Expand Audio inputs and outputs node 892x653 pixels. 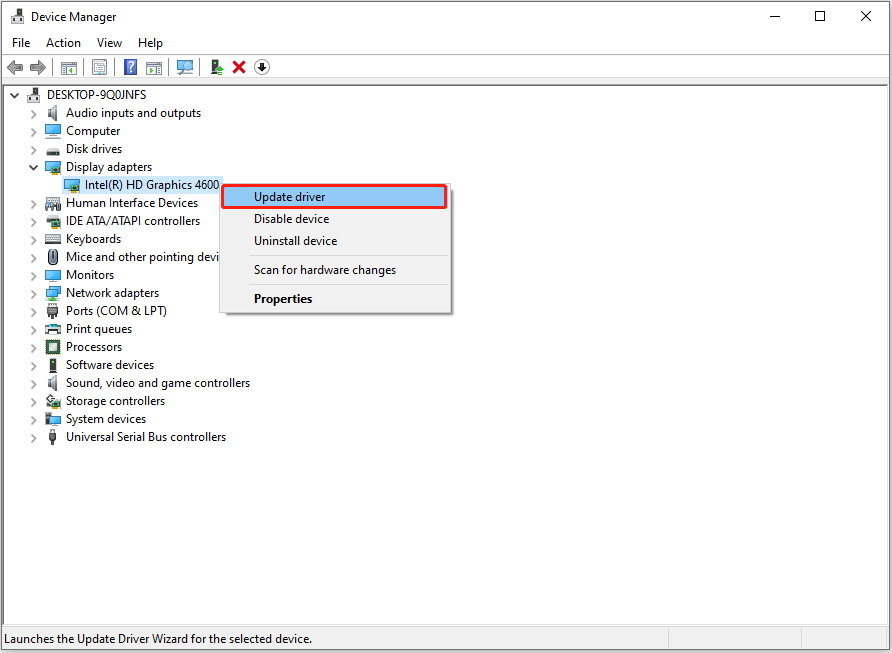[34, 114]
